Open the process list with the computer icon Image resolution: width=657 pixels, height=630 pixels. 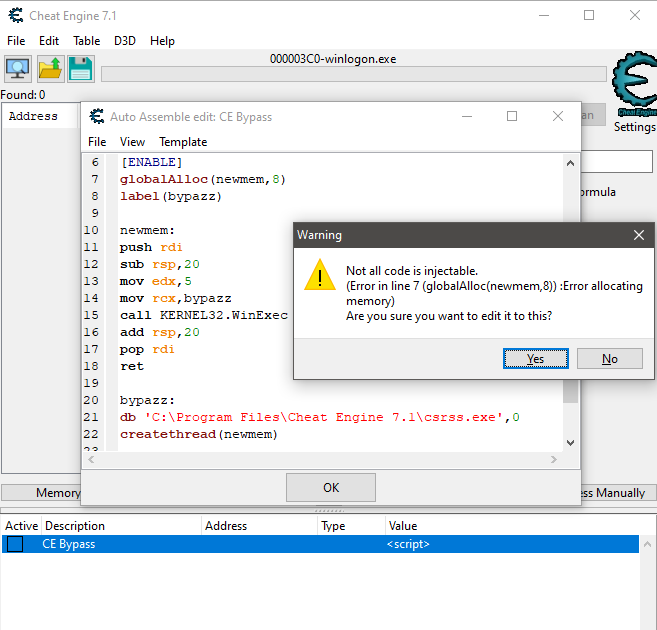[18, 69]
